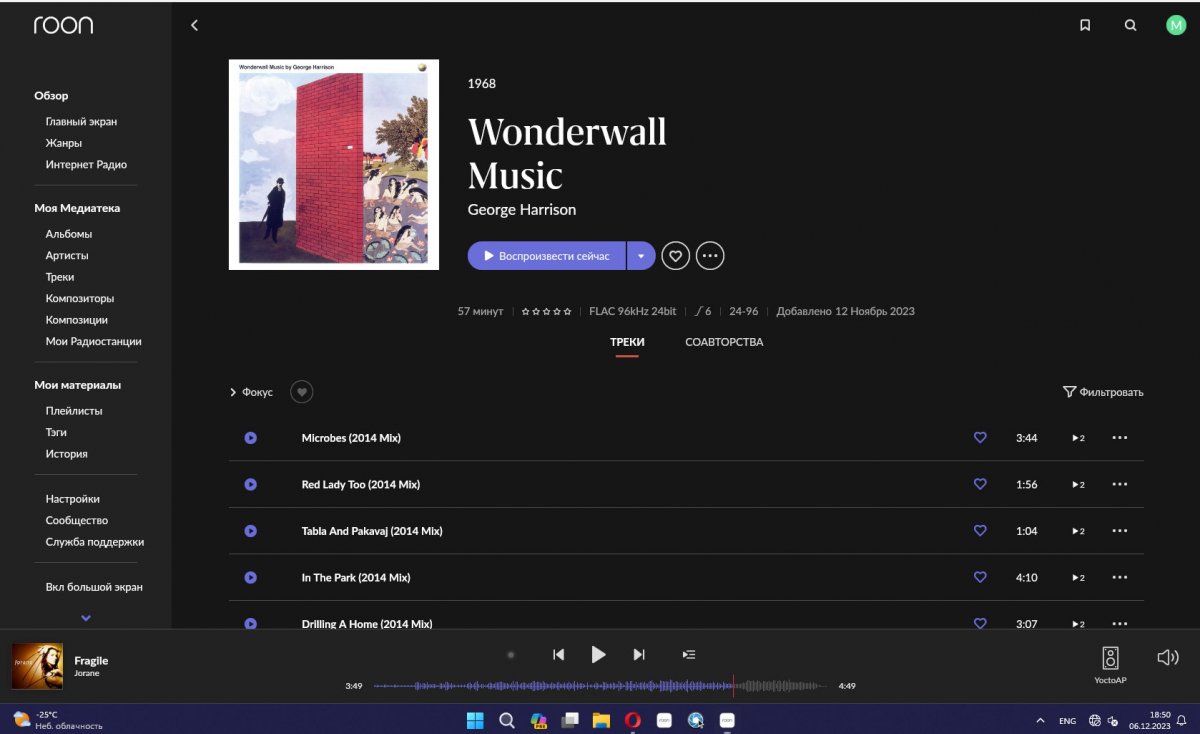Open search with the magnifier icon
This screenshot has width=1200, height=734.
point(1130,26)
